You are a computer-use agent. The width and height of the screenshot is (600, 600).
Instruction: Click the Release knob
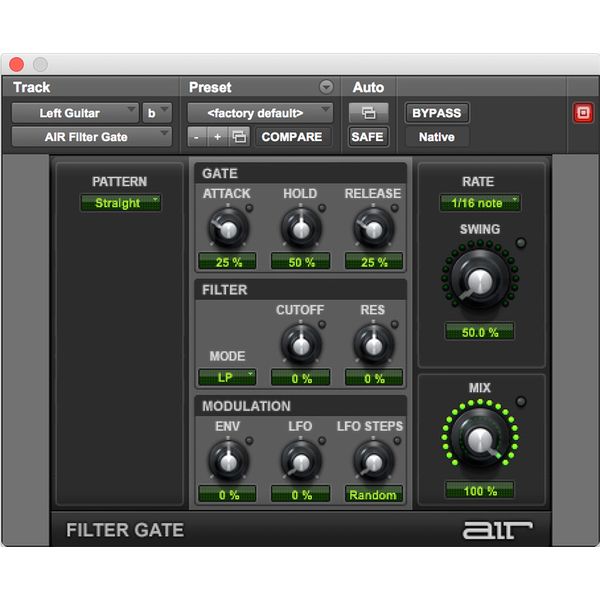pyautogui.click(x=373, y=229)
